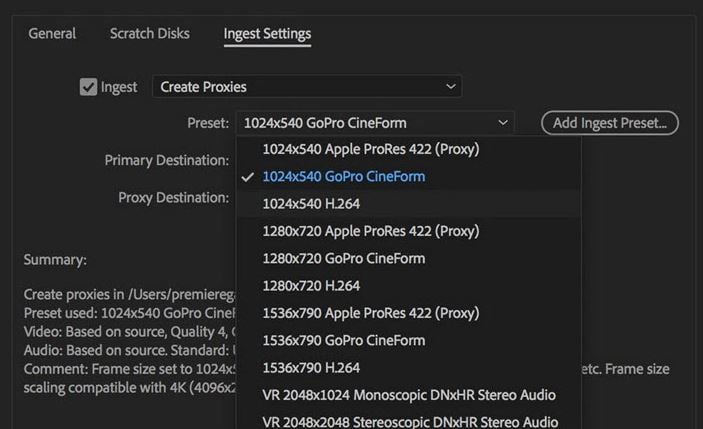The width and height of the screenshot is (703, 429).
Task: Uncheck the Ingest checkbox
Action: (x=88, y=87)
